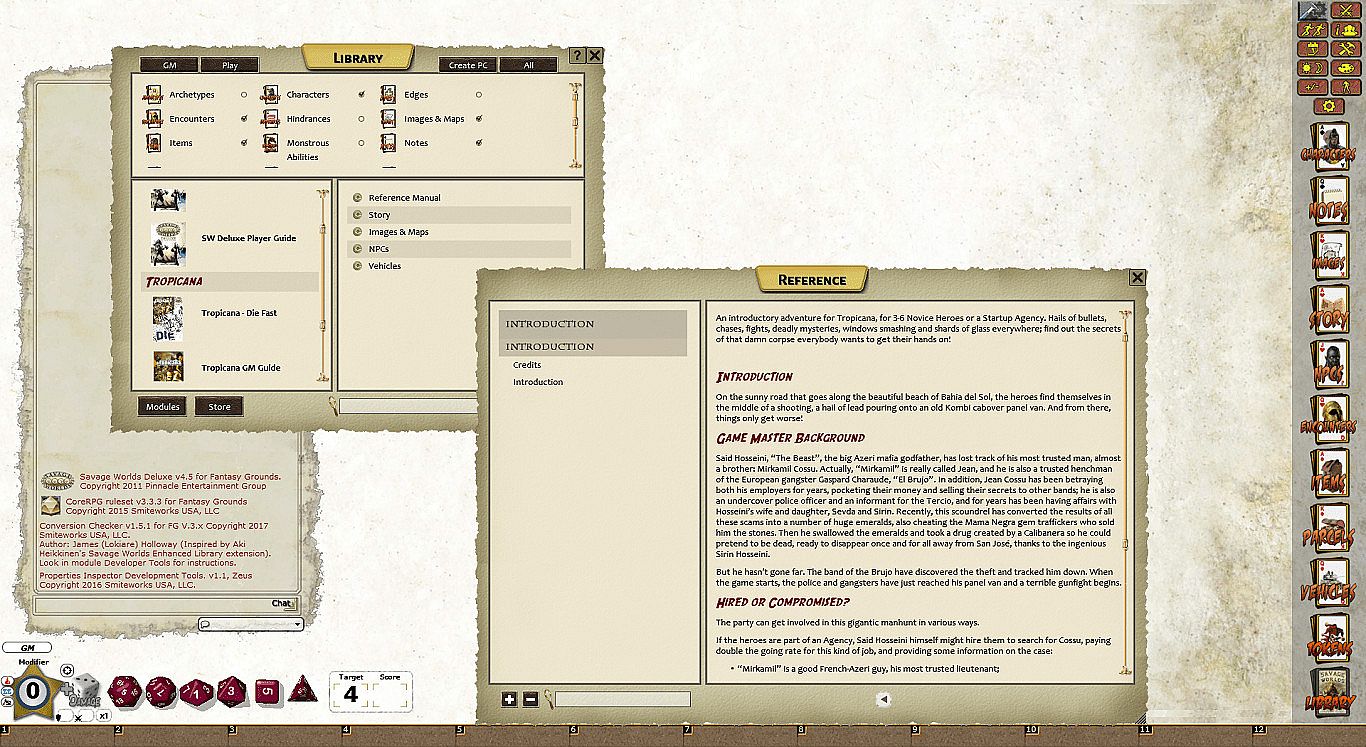Uncheck the Items category in Library
1366x747 pixels.
point(243,143)
